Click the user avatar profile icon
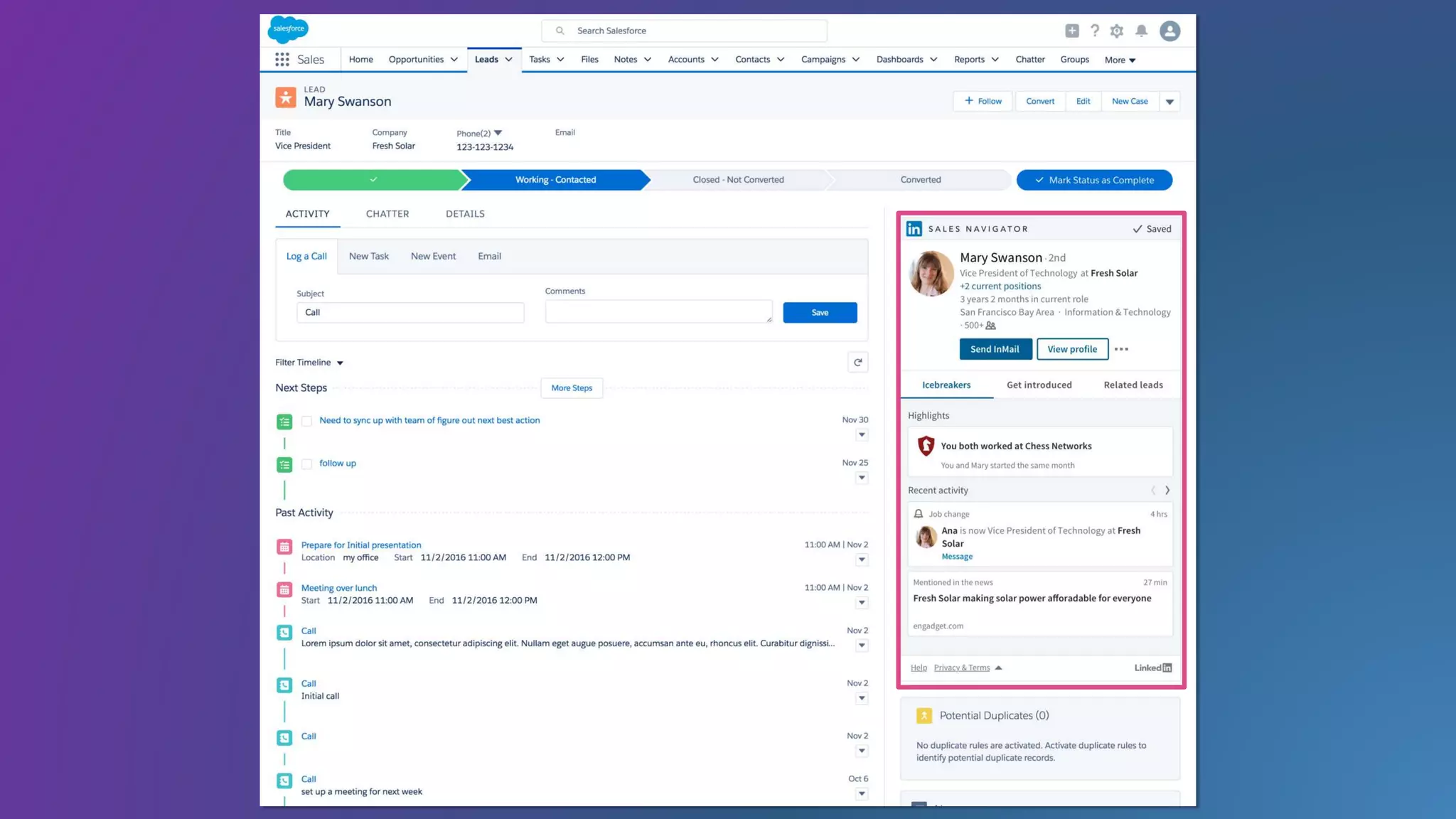 pos(1169,31)
